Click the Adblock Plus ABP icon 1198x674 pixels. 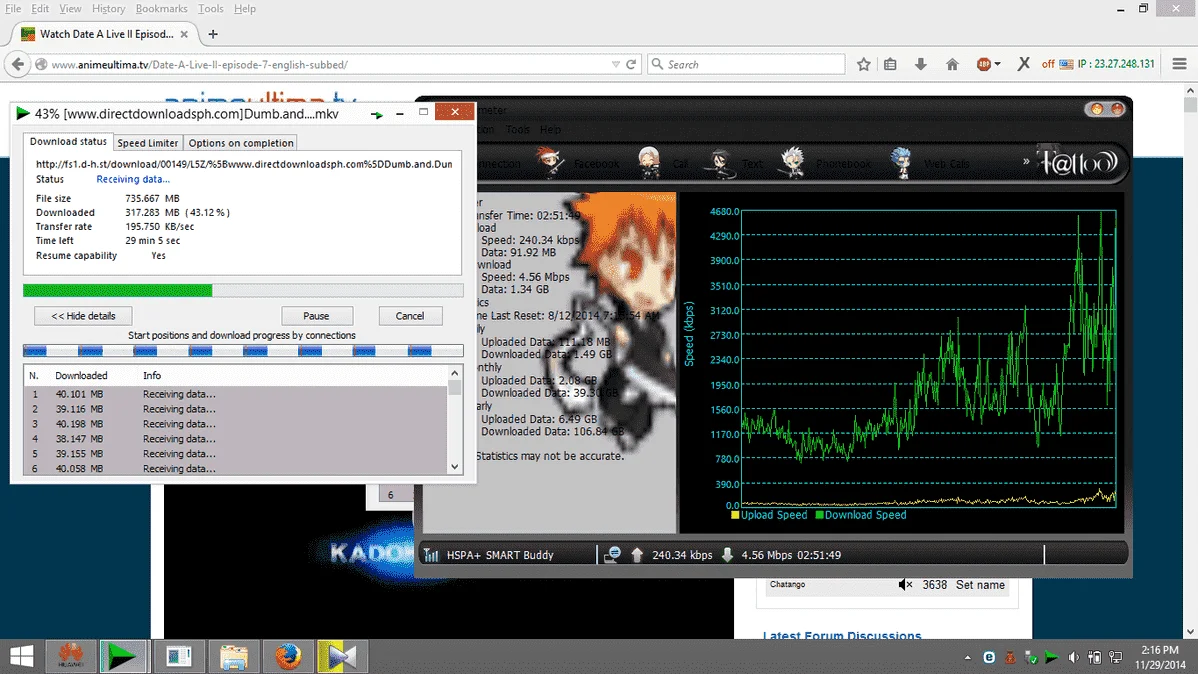(983, 64)
